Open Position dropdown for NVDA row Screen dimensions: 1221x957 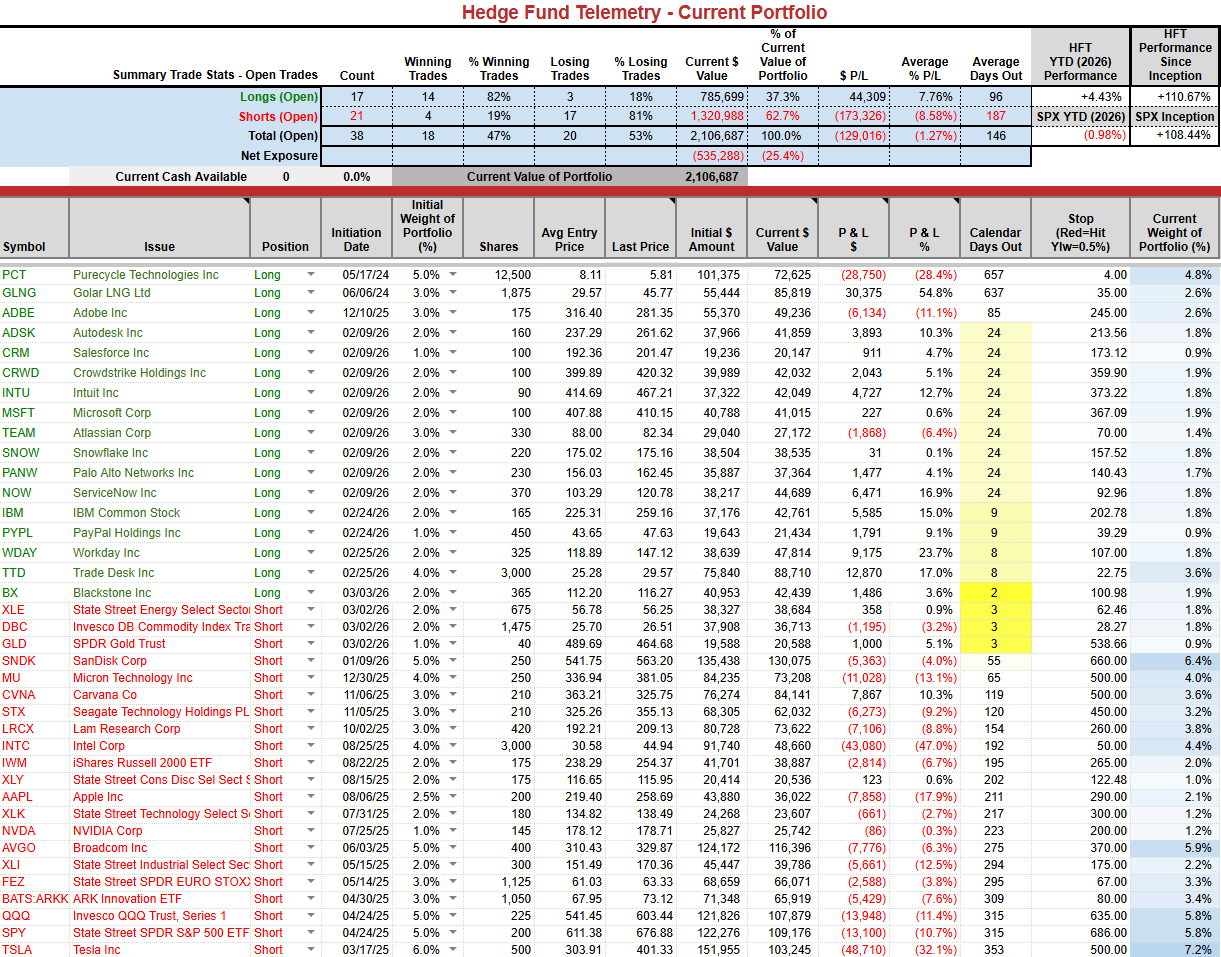310,831
